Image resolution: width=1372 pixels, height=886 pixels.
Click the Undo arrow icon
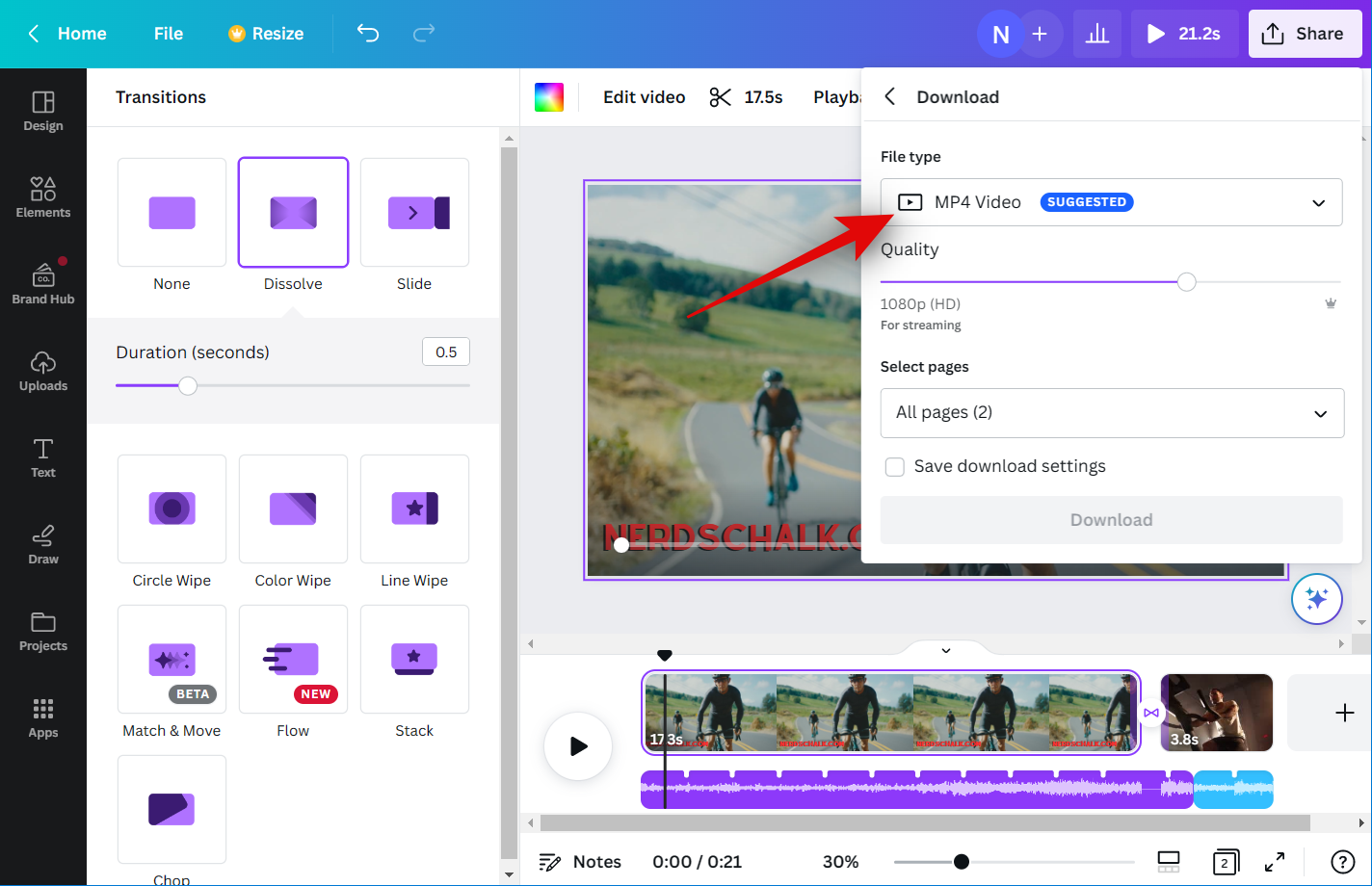368,34
